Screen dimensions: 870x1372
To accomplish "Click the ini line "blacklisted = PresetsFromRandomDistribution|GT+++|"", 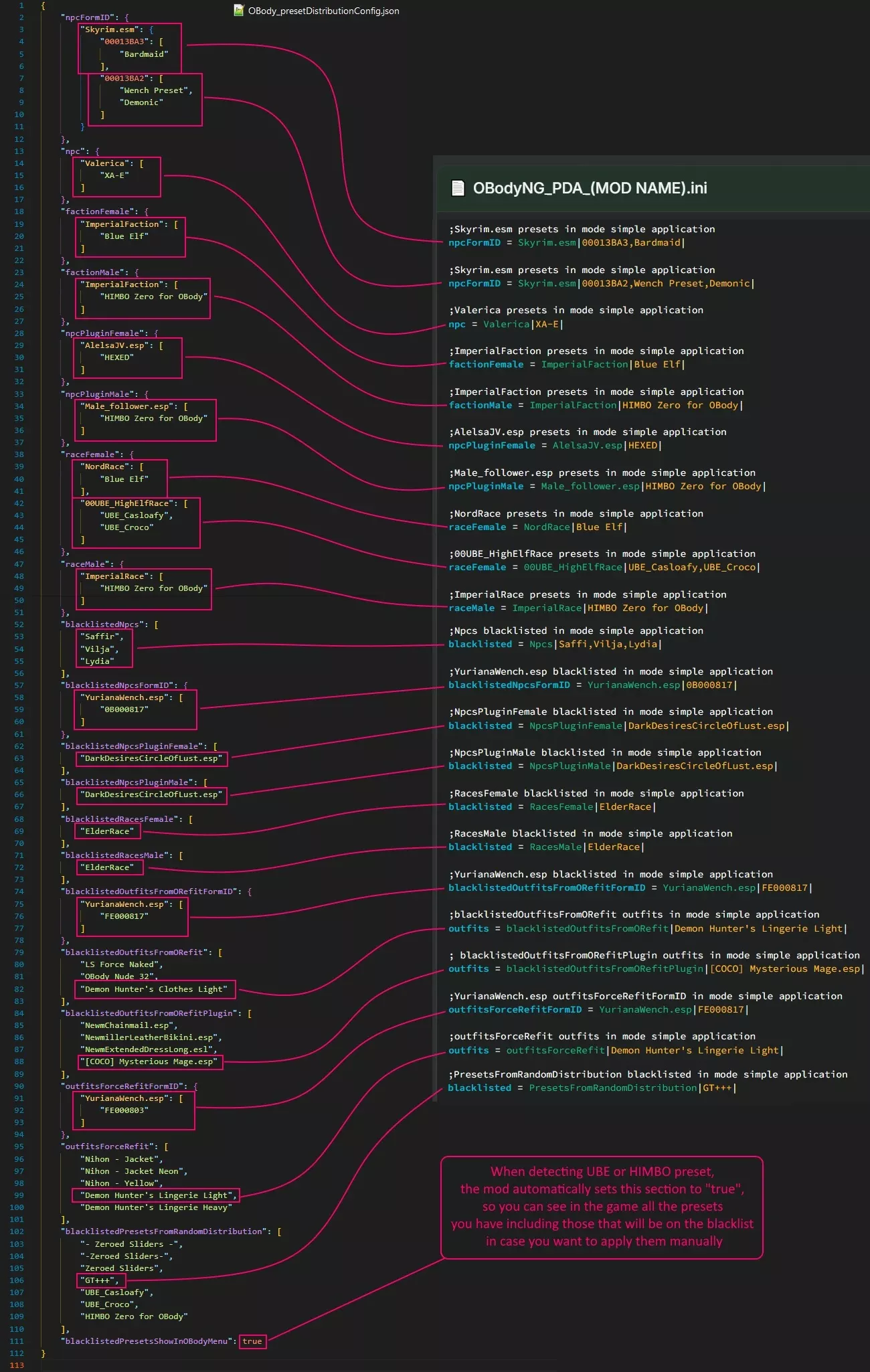I will click(593, 1088).
